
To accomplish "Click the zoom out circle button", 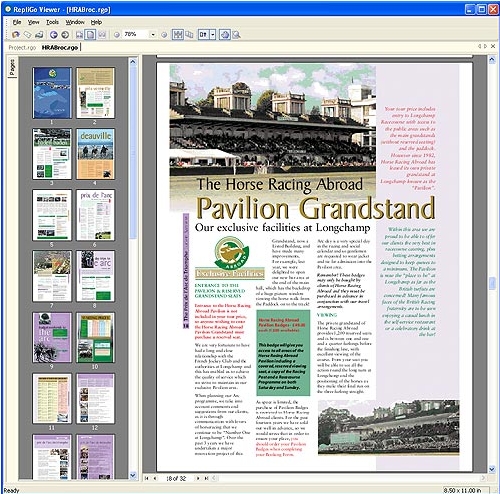I will coord(117,34).
